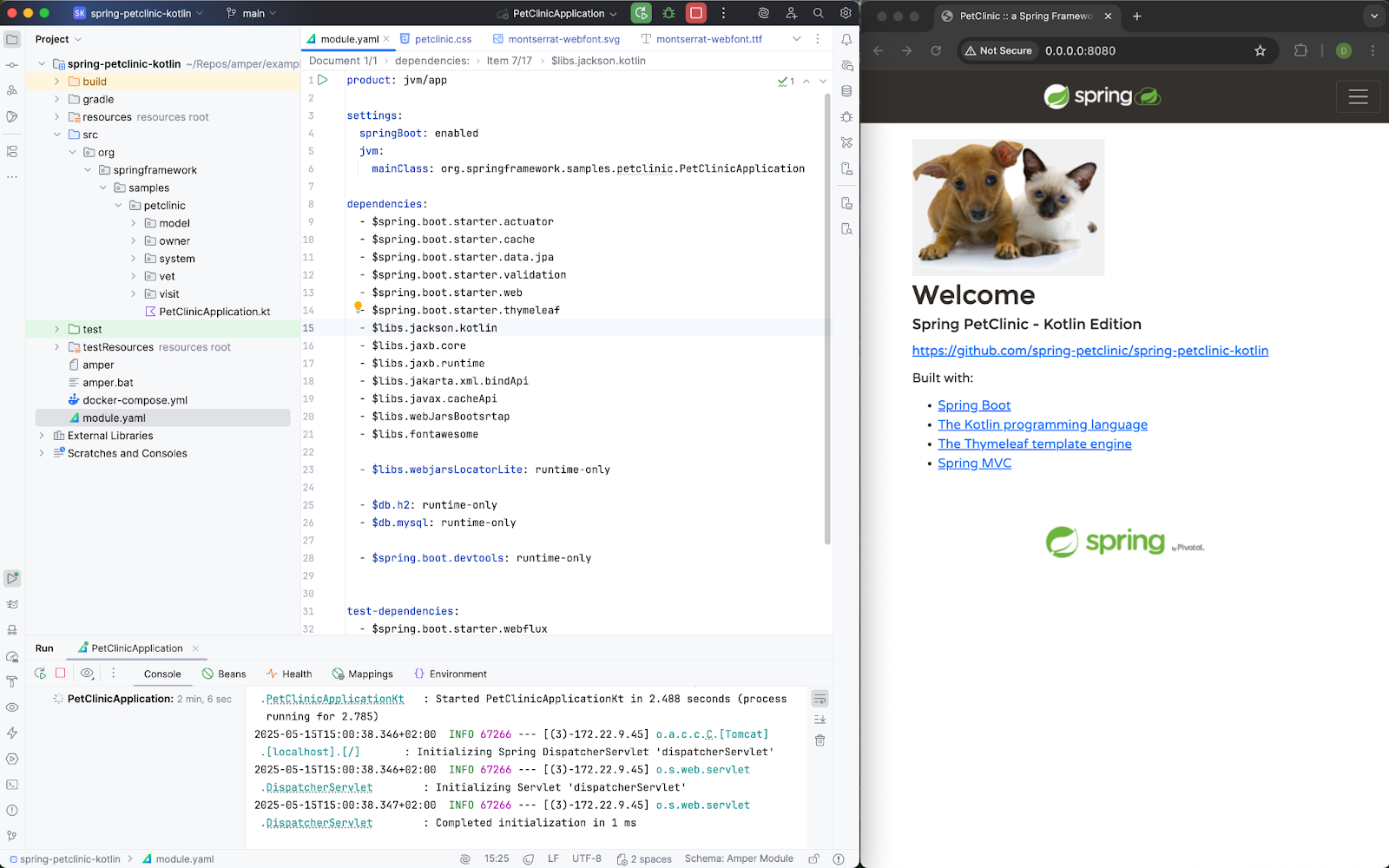This screenshot has width=1389, height=868.
Task: Bookmark this page with the star icon
Action: click(1260, 50)
